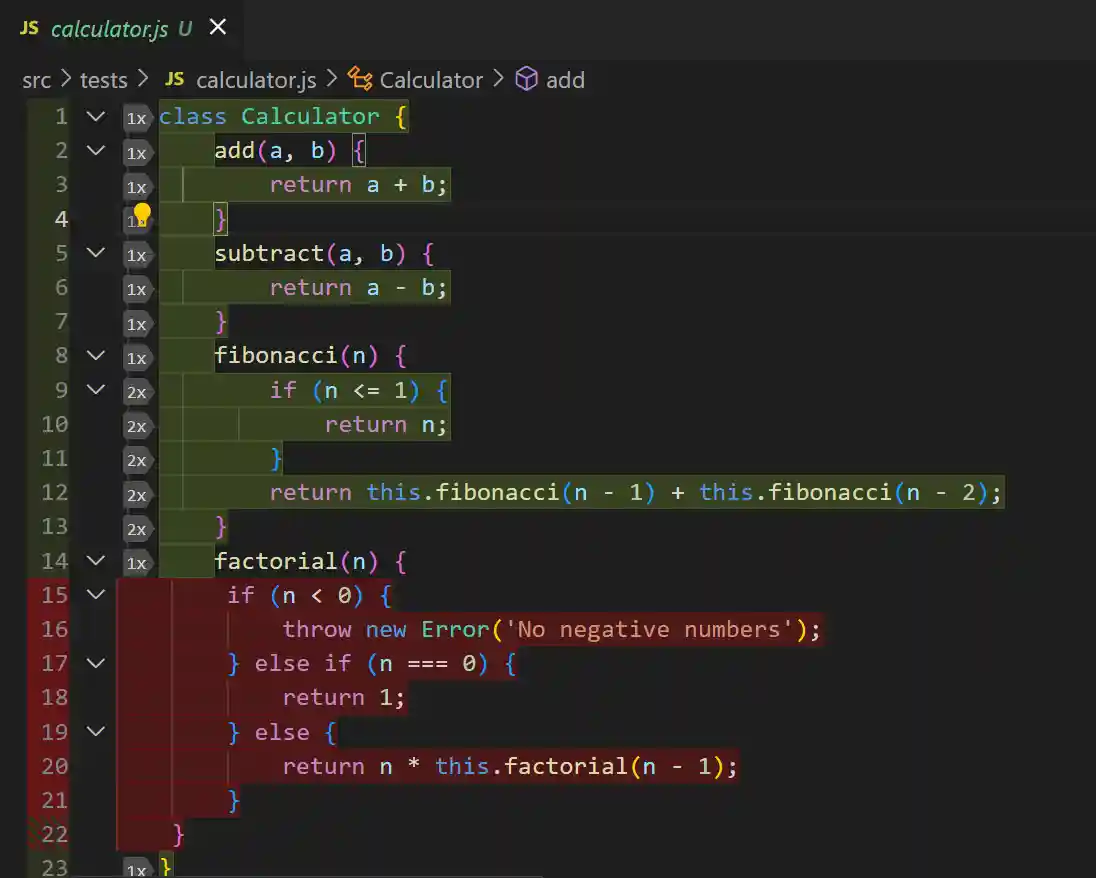This screenshot has height=878, width=1096.
Task: Collapse the class Calculator fold chevron
Action: (x=95, y=116)
